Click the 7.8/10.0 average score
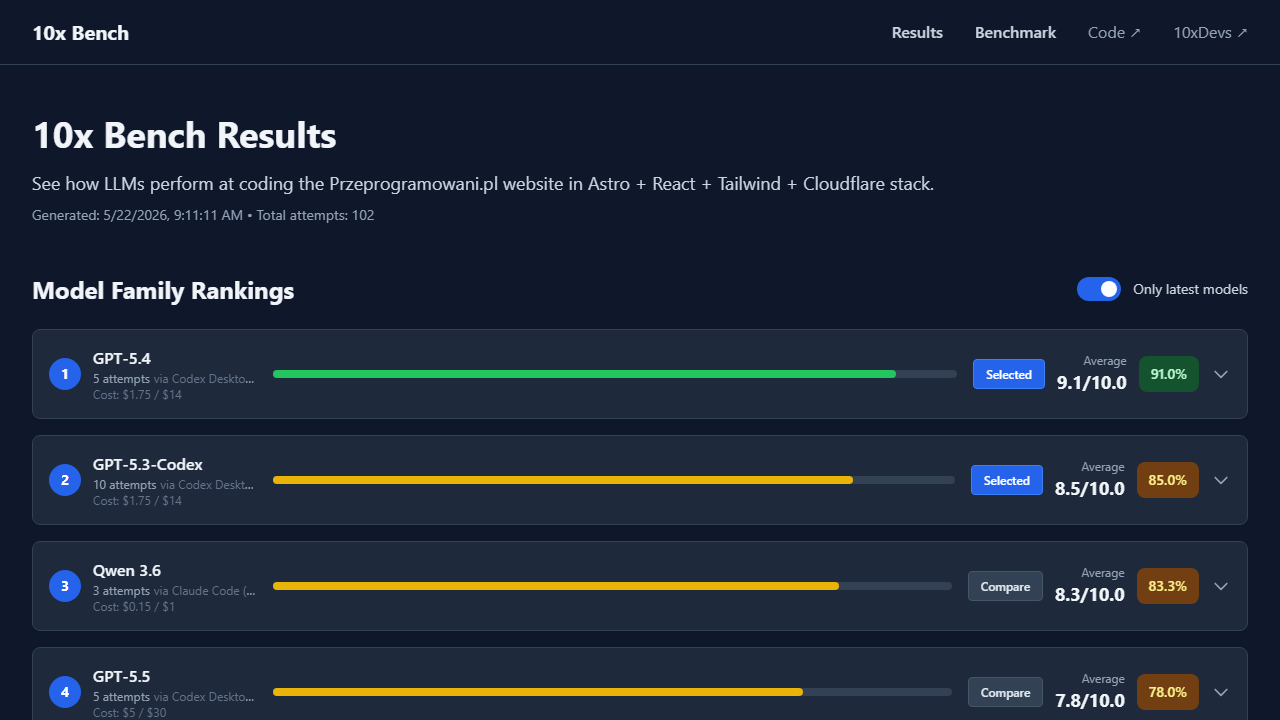The image size is (1280, 720). point(1090,700)
